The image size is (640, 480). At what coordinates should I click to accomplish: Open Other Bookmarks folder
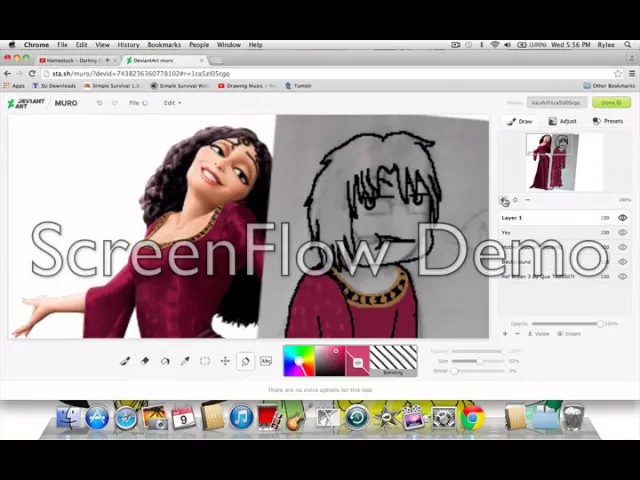click(609, 86)
